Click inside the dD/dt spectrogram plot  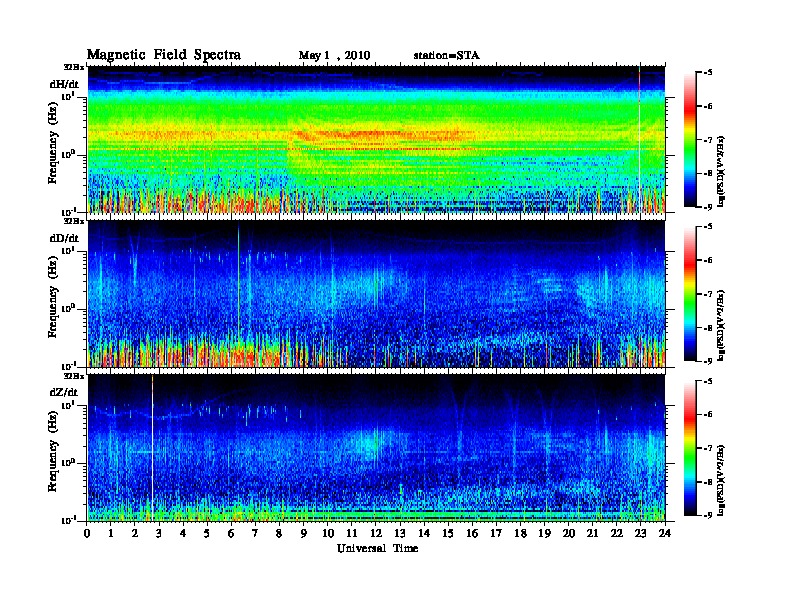[376, 294]
